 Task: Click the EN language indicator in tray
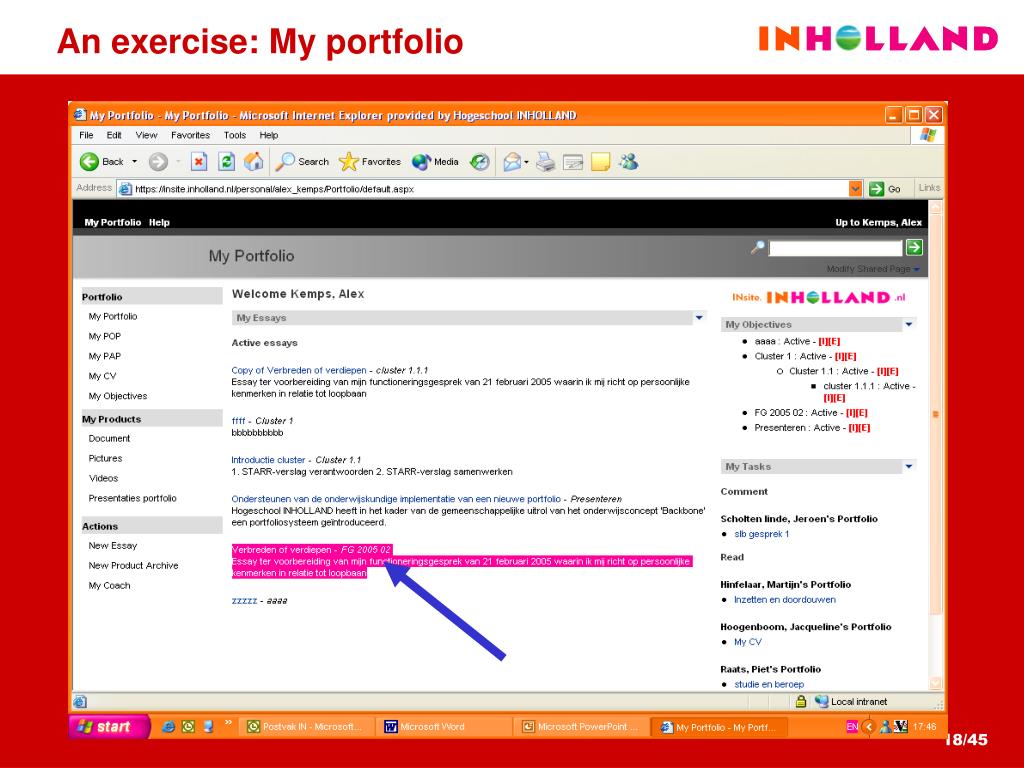pos(852,726)
